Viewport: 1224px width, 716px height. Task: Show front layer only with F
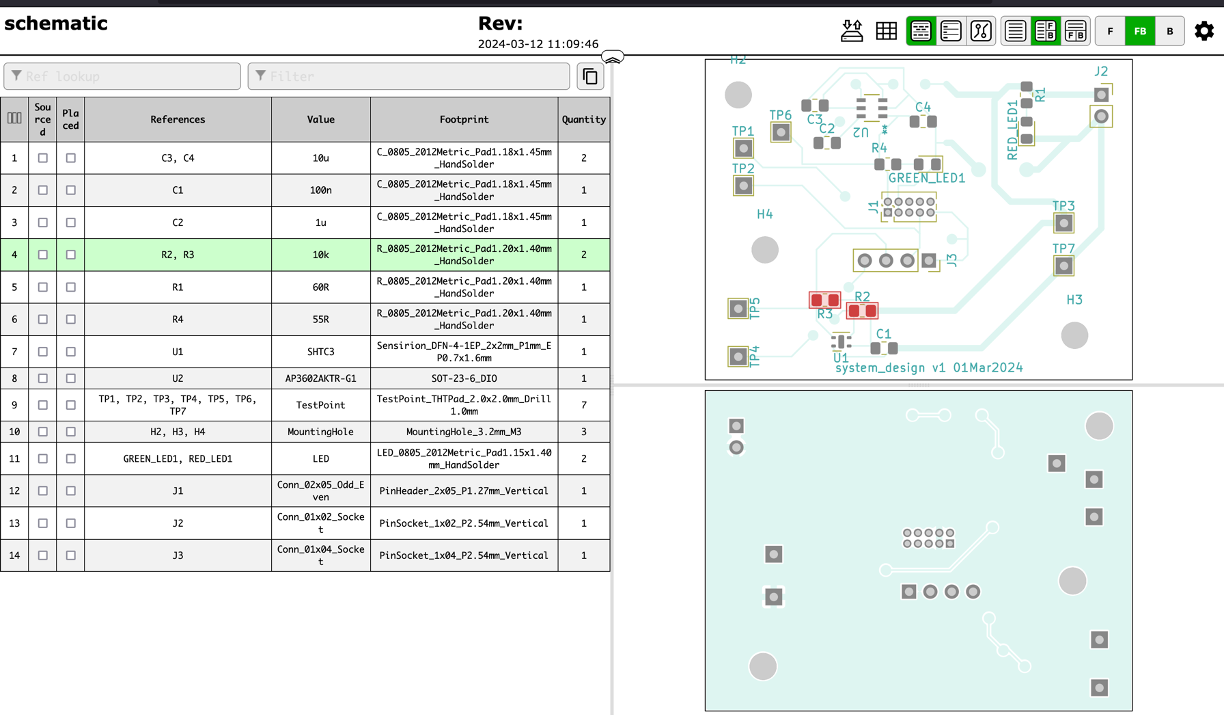pos(1109,31)
